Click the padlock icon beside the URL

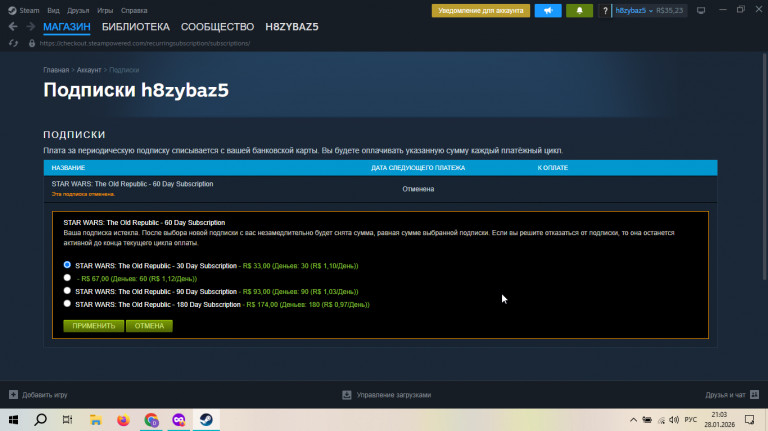[x=32, y=44]
